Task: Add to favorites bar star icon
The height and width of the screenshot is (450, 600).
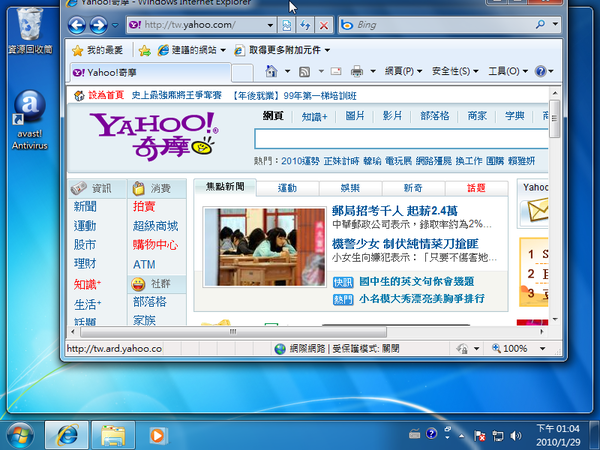Action: tap(145, 50)
